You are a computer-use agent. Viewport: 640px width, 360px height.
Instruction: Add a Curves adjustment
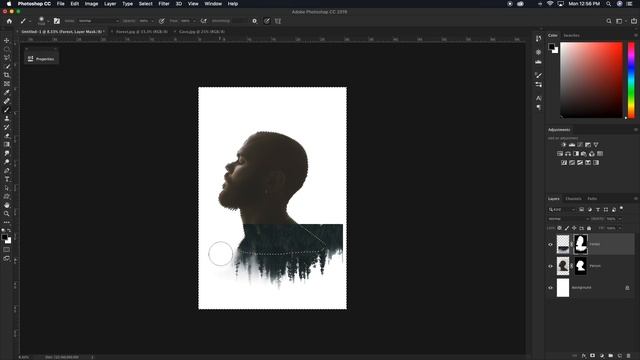pos(580,144)
